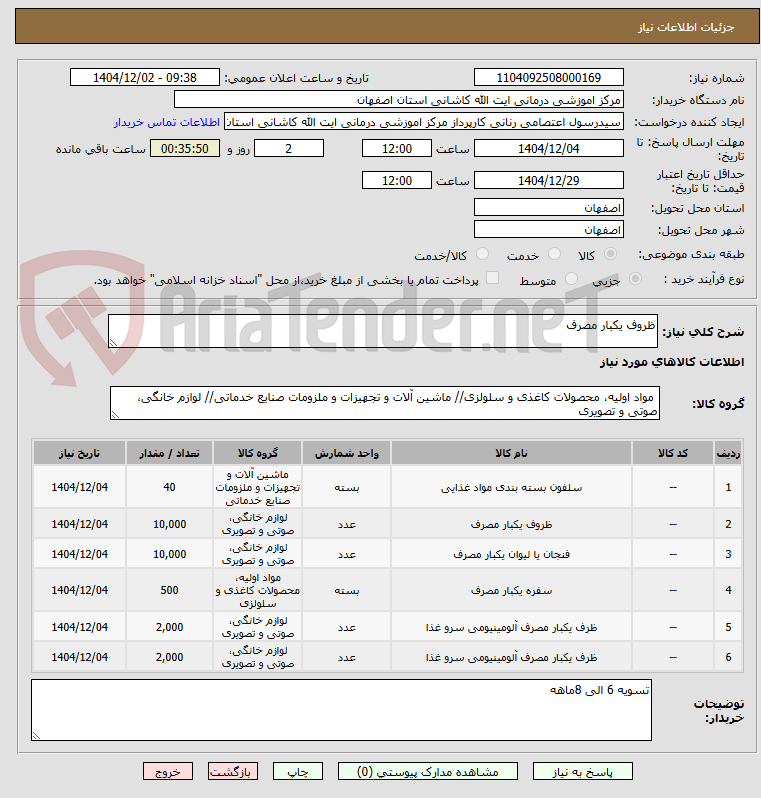Screen dimensions: 761x798
Task: Select the کالا radio button
Action: click(610, 254)
